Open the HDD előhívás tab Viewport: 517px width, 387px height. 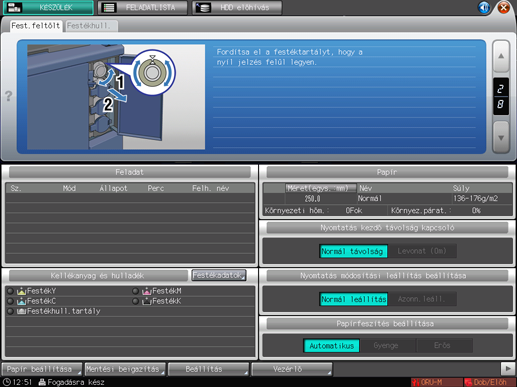[x=237, y=7]
